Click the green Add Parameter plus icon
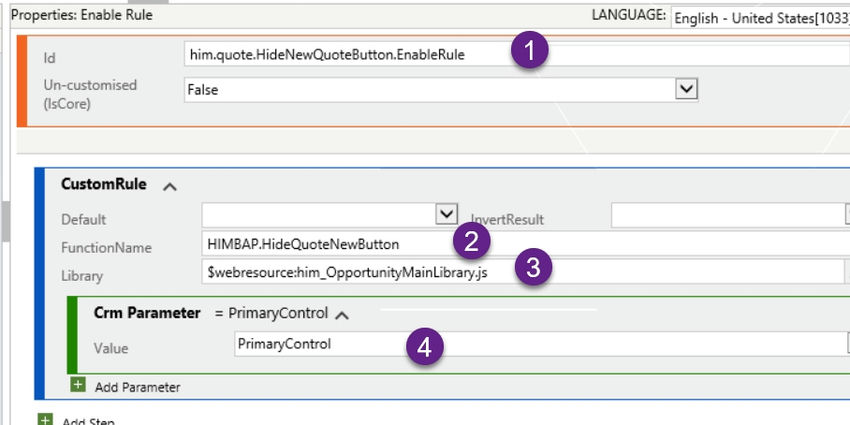This screenshot has height=425, width=850. click(x=78, y=385)
